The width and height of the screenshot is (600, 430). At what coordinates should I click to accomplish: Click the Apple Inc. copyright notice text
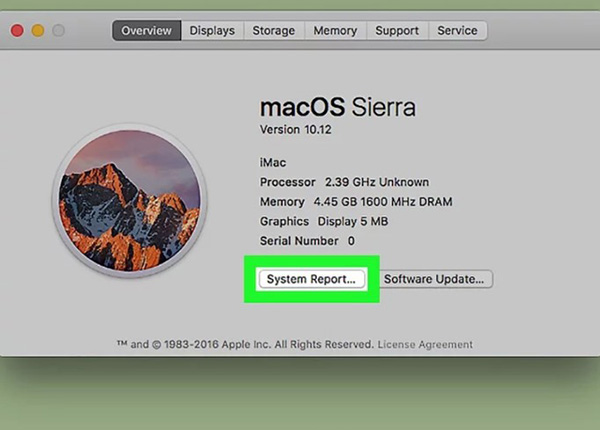245,344
